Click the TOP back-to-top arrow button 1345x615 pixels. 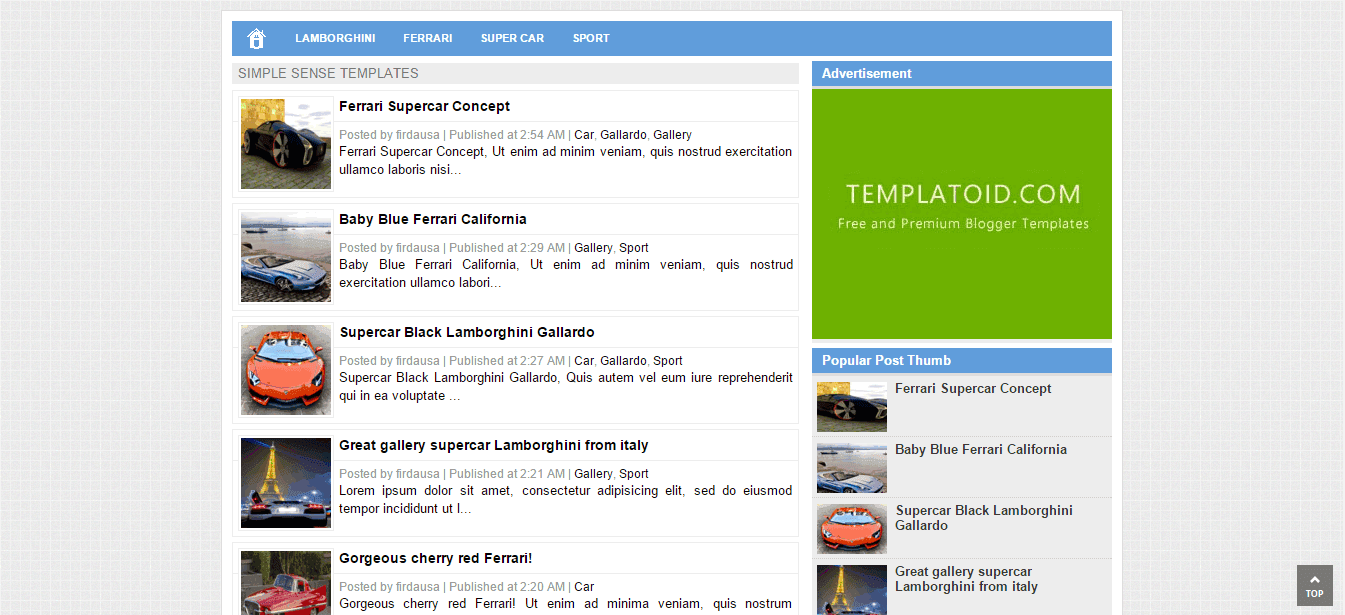pos(1314,586)
